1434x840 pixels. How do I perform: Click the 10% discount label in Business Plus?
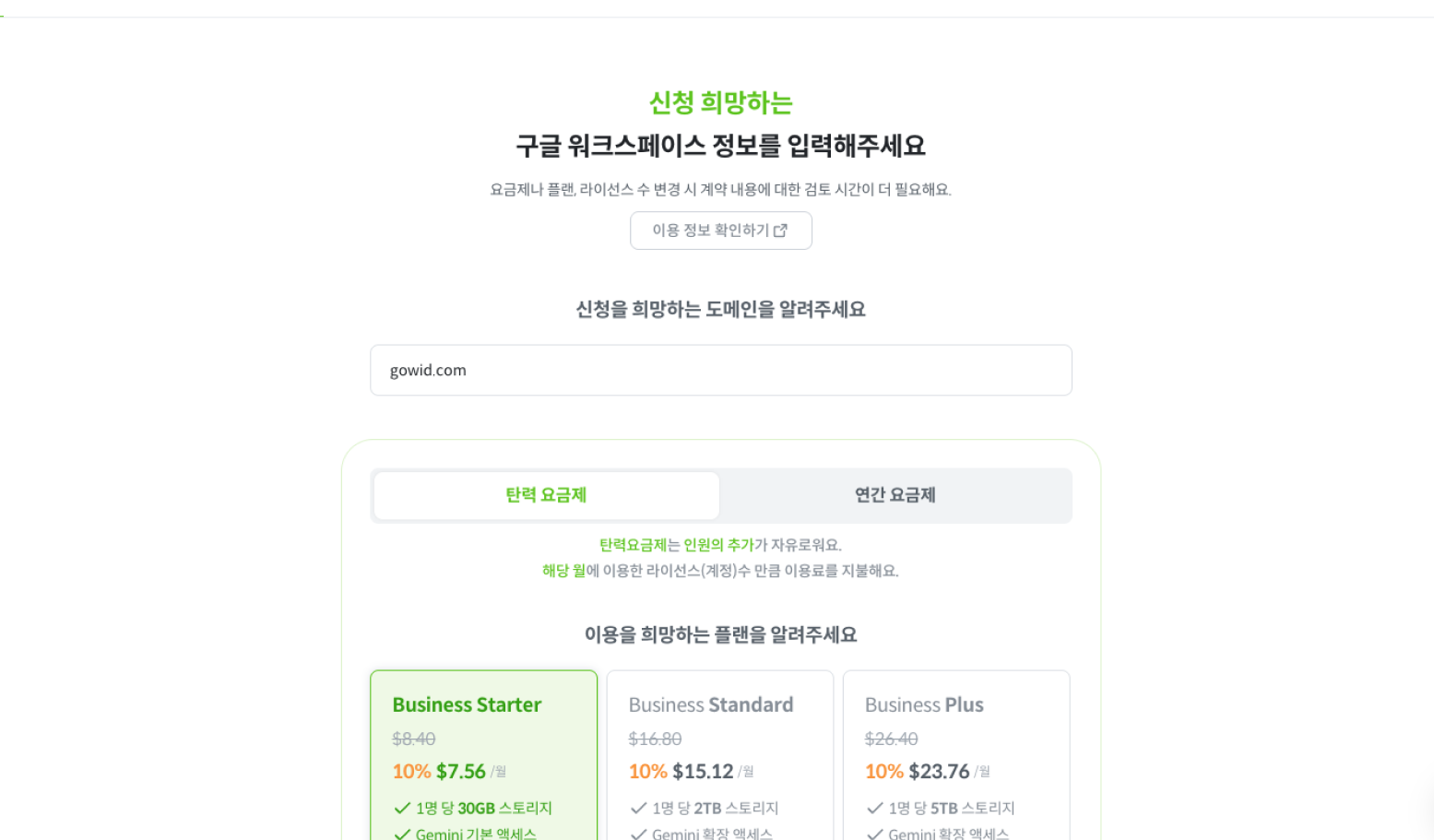pos(883,772)
